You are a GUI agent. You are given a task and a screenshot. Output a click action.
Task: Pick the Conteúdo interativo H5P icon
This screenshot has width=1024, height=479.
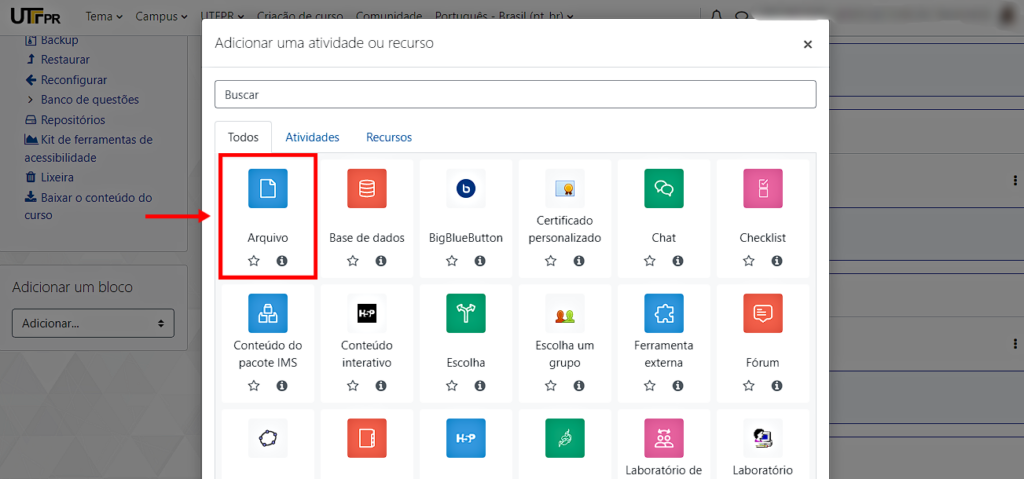click(367, 313)
